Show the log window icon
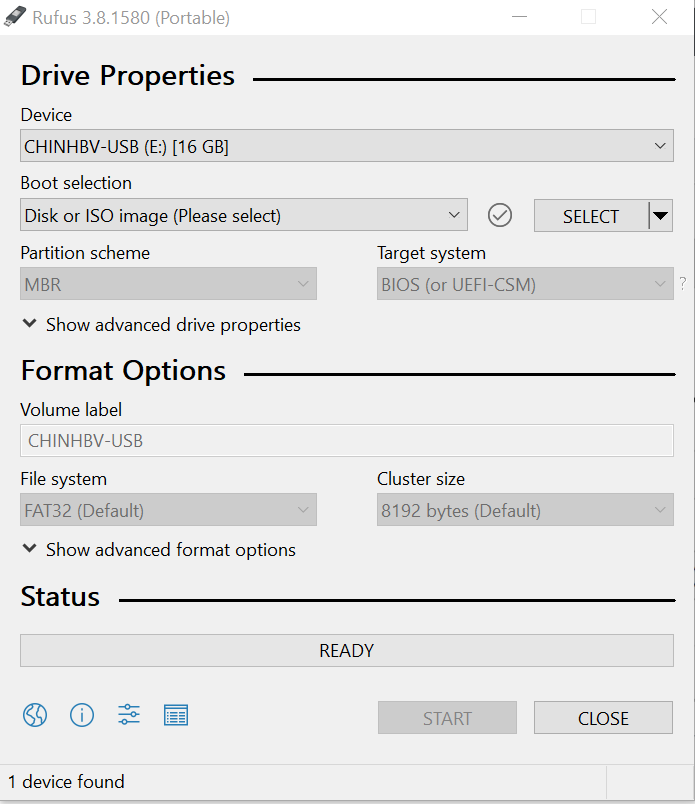 pos(176,715)
